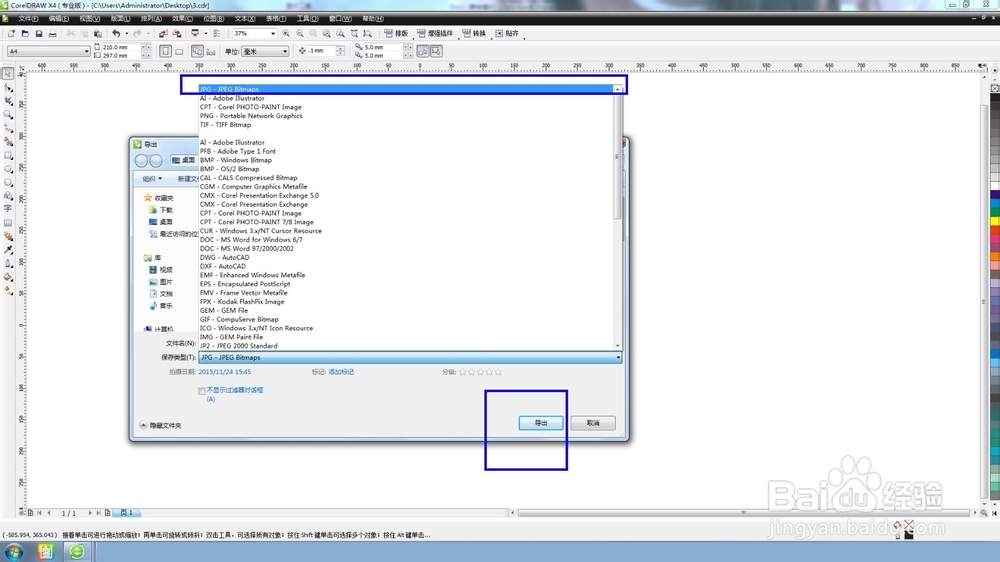Select the Table tool in toolbox
Image resolution: width=1000 pixels, height=562 pixels.
(x=8, y=223)
